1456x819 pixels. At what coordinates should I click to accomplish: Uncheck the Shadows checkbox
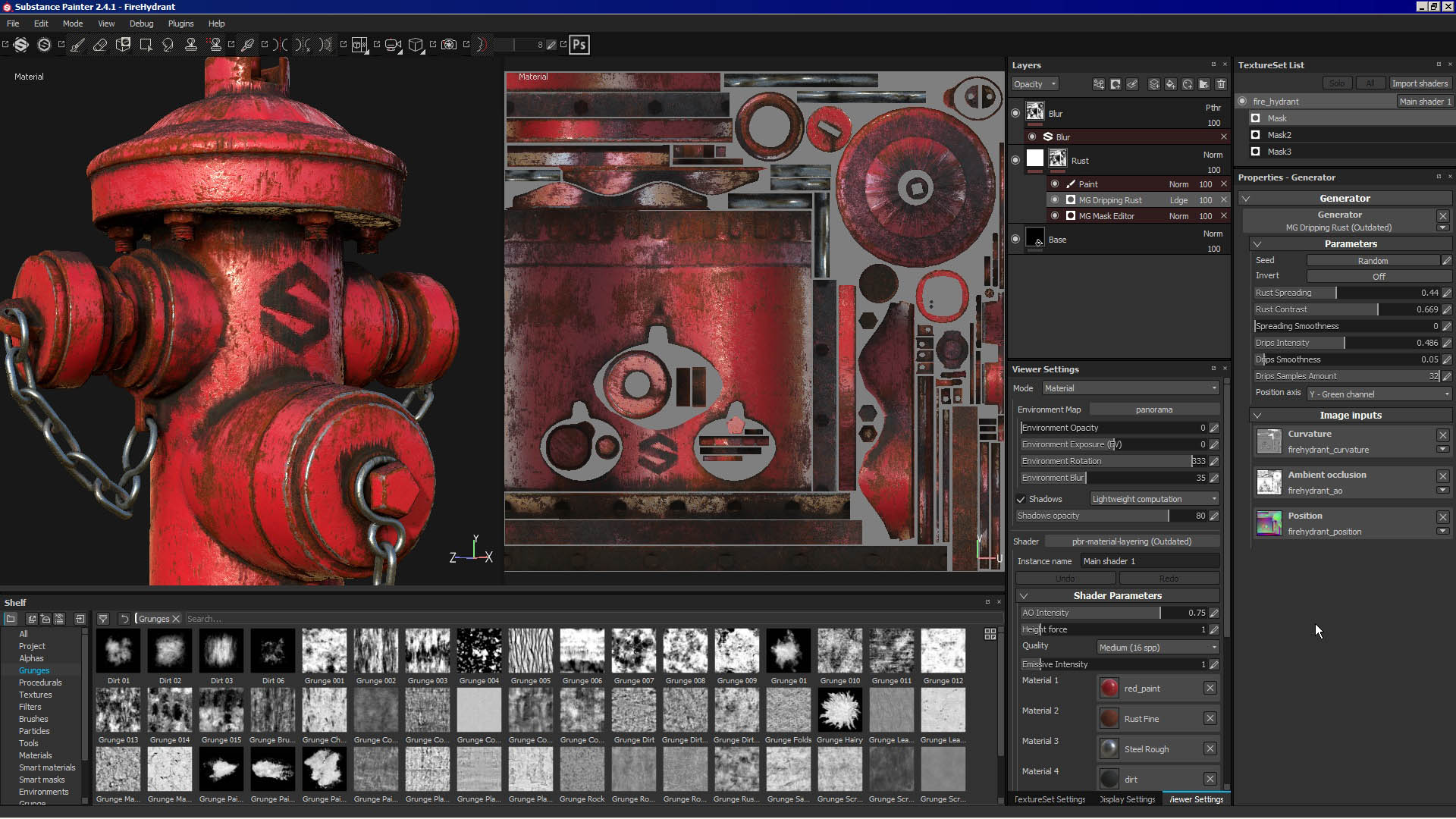click(1021, 499)
